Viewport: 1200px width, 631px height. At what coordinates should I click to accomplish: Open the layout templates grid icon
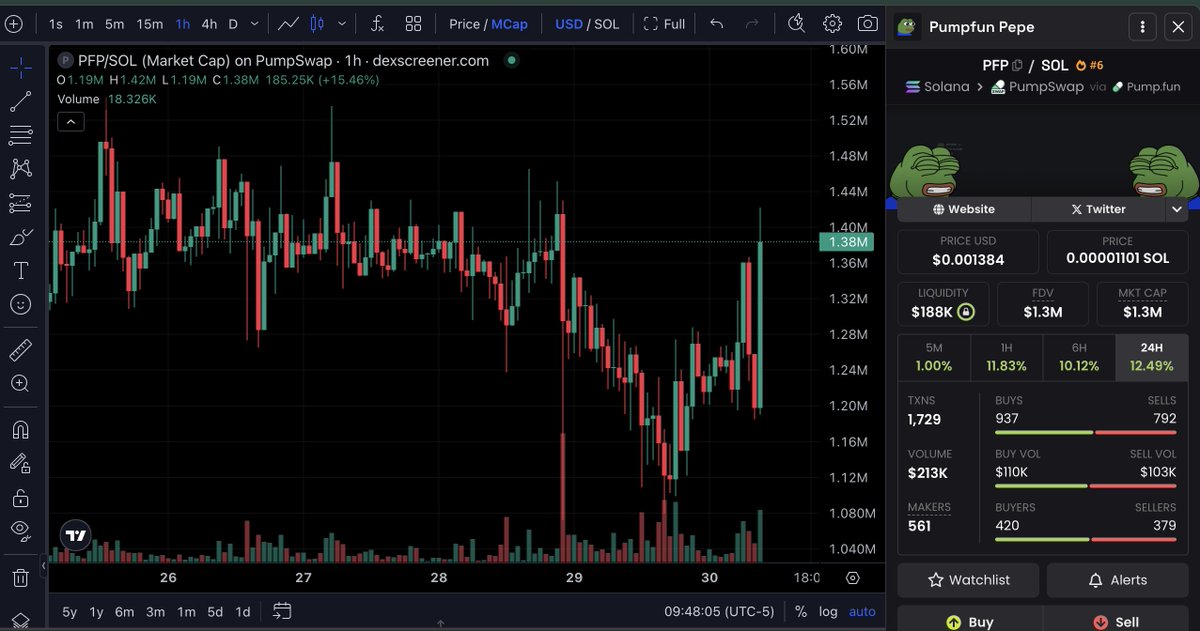[413, 23]
